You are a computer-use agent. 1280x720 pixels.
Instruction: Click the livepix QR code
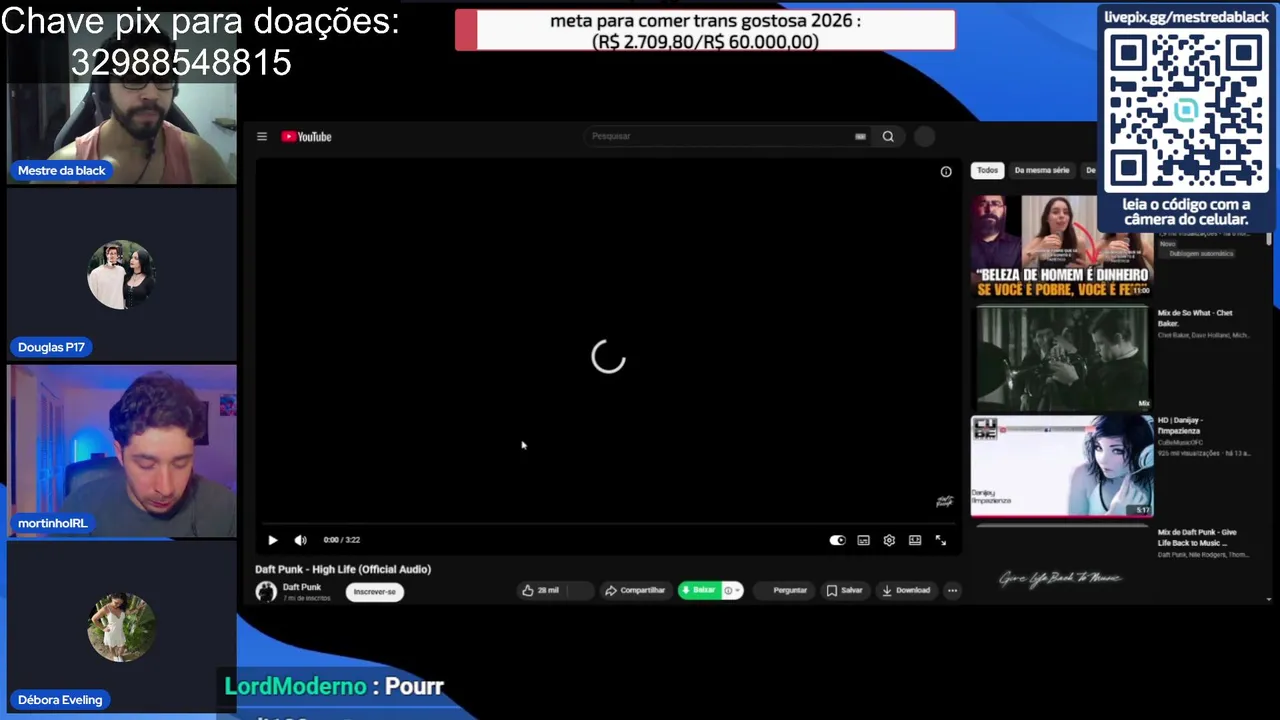click(1186, 112)
